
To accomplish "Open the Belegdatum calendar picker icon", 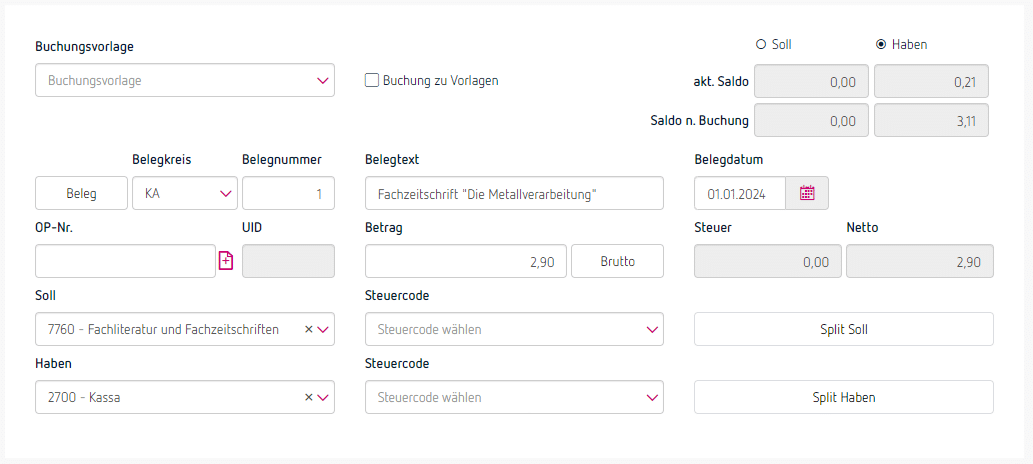I will point(807,193).
